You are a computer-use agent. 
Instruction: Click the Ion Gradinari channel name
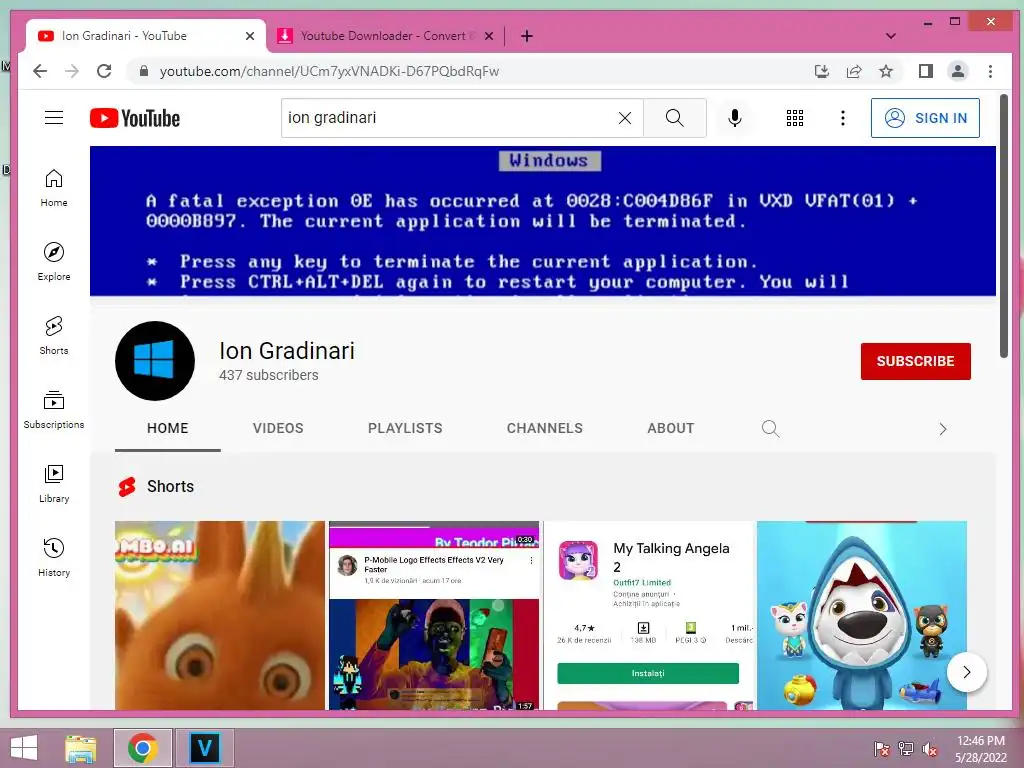[x=287, y=351]
